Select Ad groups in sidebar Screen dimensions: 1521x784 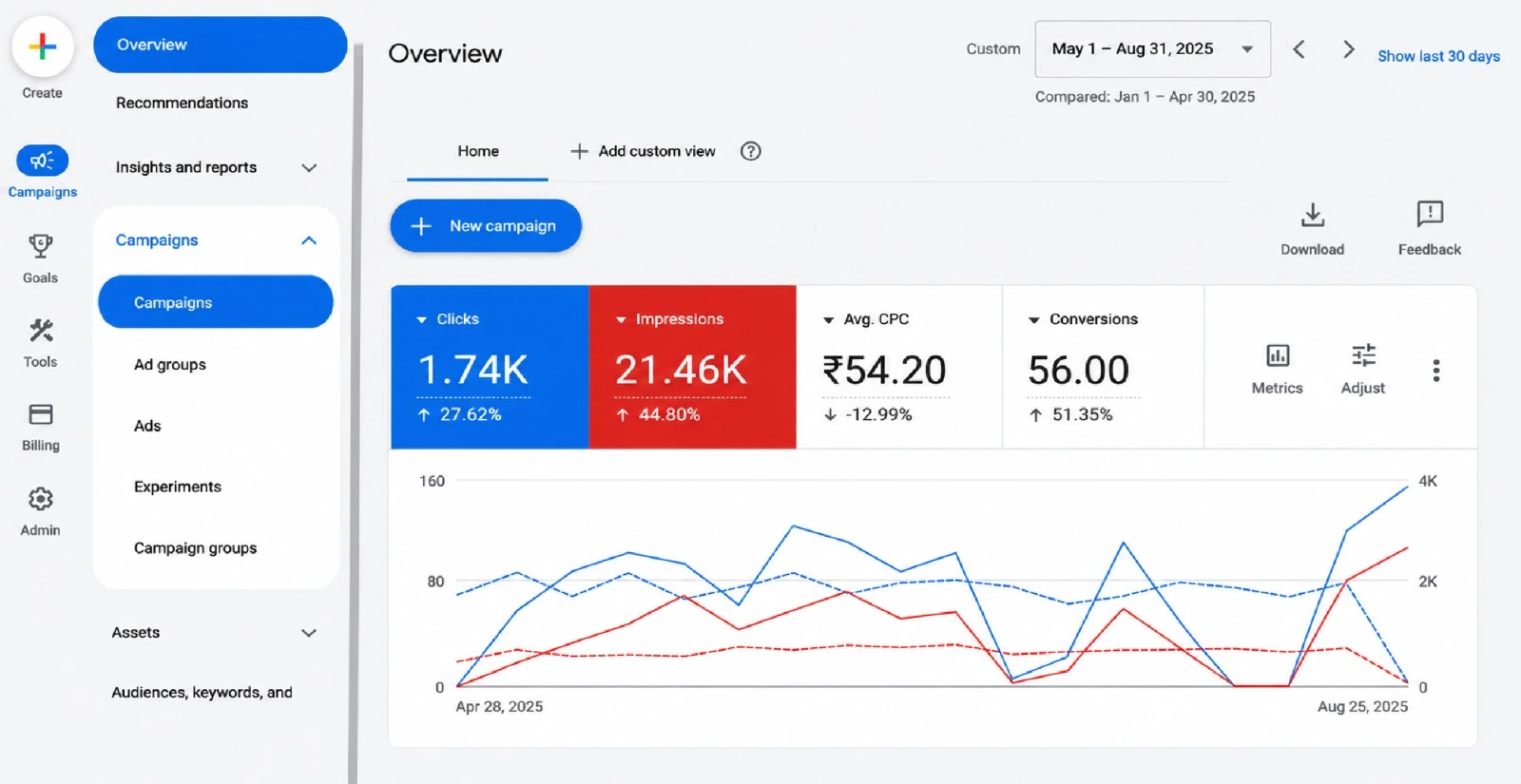coord(170,365)
